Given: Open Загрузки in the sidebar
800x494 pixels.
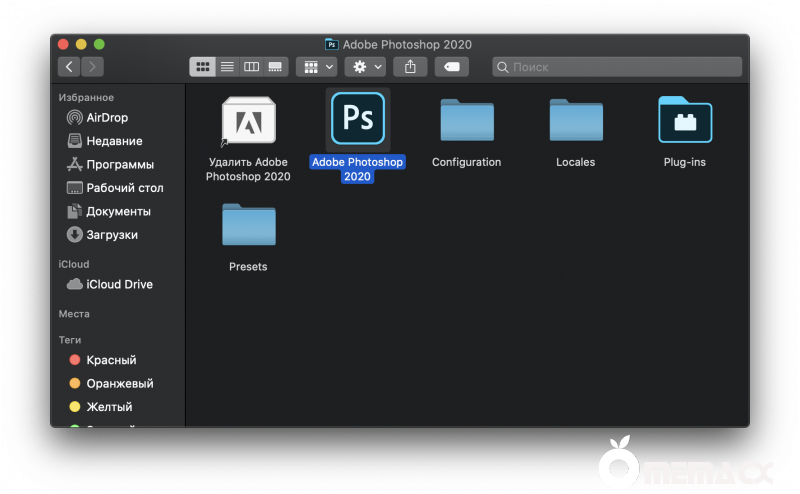Looking at the screenshot, I should tap(102, 235).
